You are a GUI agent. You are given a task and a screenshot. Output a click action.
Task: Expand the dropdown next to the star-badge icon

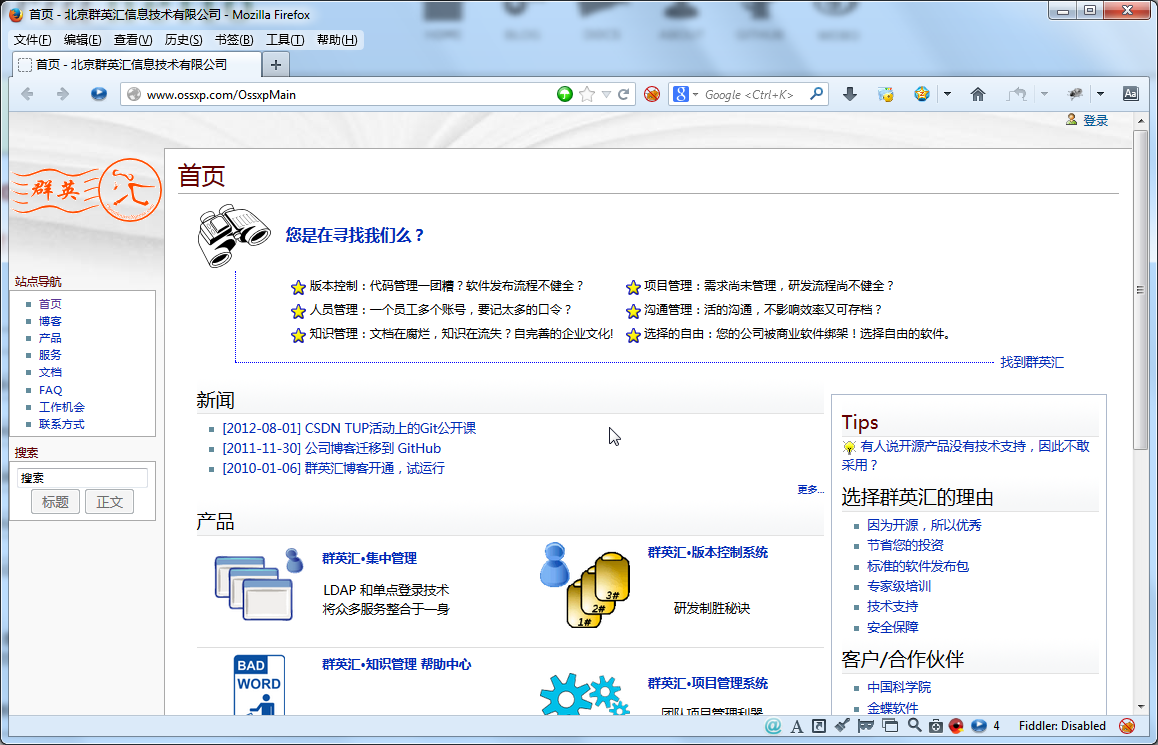[x=948, y=94]
